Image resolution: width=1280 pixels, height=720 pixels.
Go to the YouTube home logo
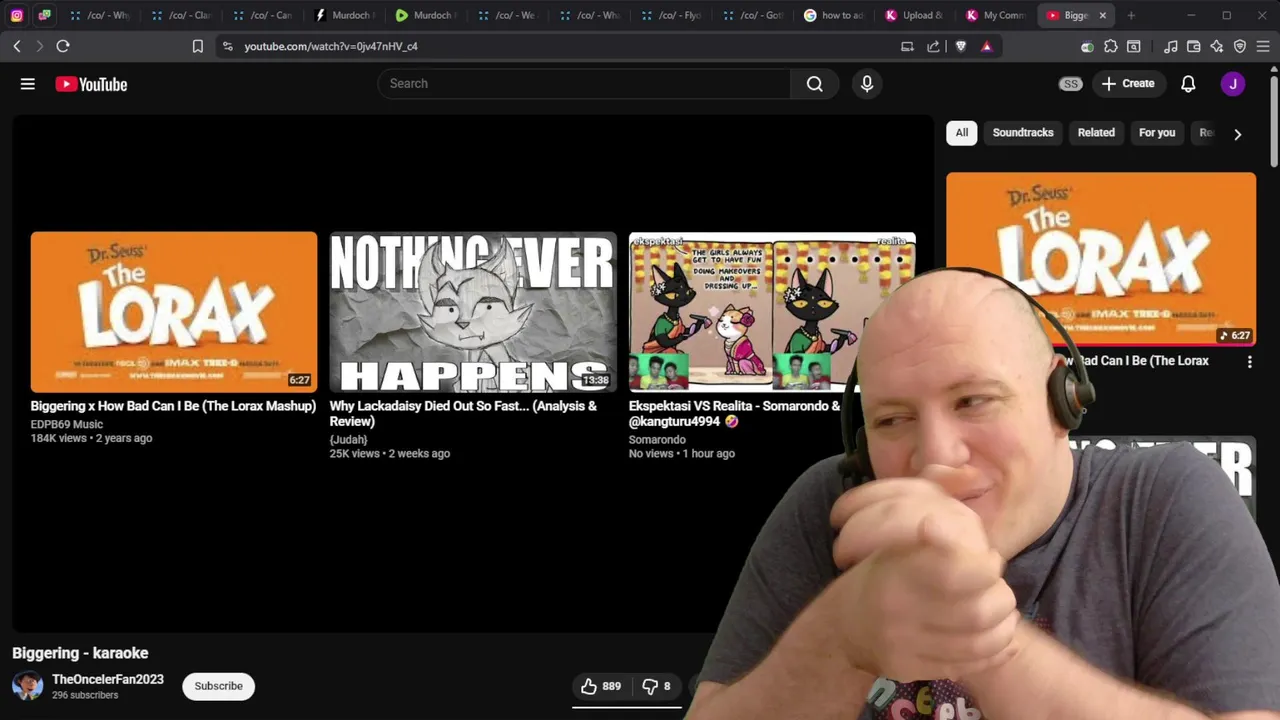tap(91, 84)
